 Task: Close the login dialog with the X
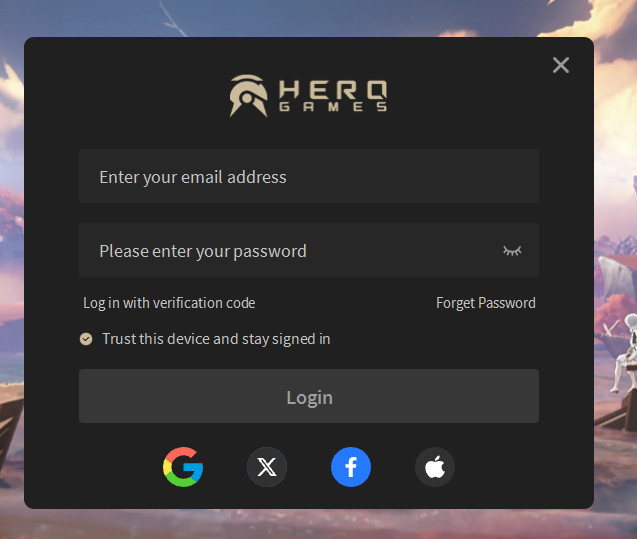pyautogui.click(x=561, y=65)
